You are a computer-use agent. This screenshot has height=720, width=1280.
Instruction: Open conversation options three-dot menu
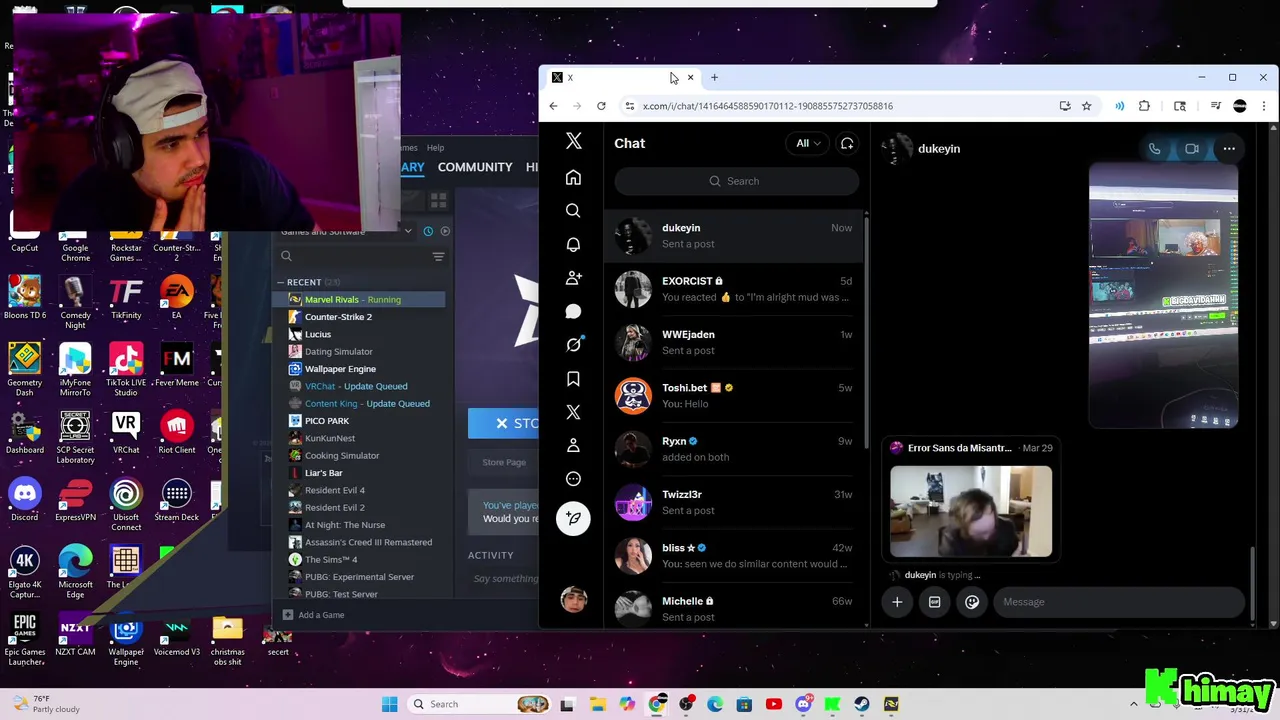pos(1229,149)
